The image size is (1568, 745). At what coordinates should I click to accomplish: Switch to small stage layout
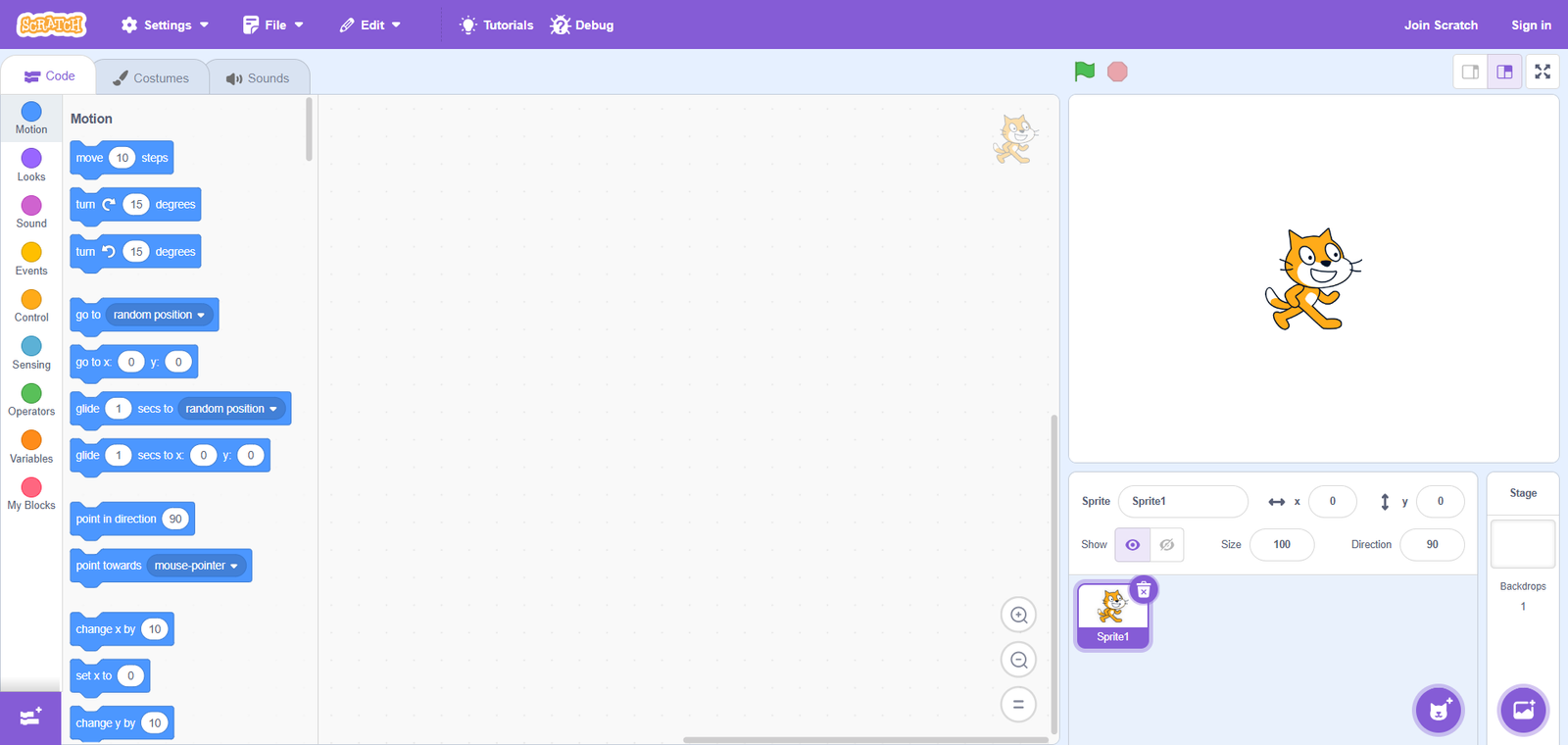pos(1470,72)
